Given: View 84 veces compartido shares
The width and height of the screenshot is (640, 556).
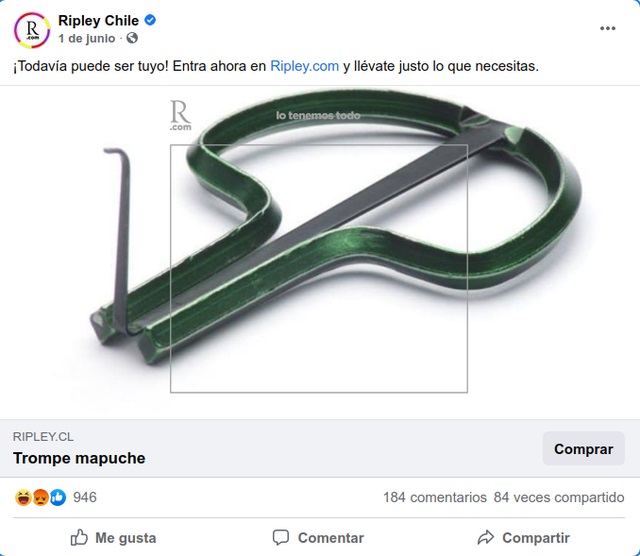Looking at the screenshot, I should click(x=559, y=497).
